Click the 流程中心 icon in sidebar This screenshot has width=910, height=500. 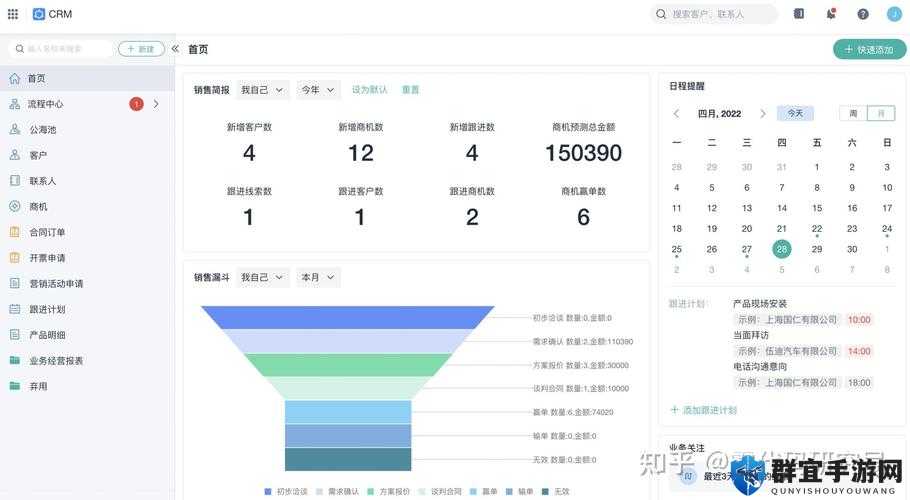click(15, 104)
